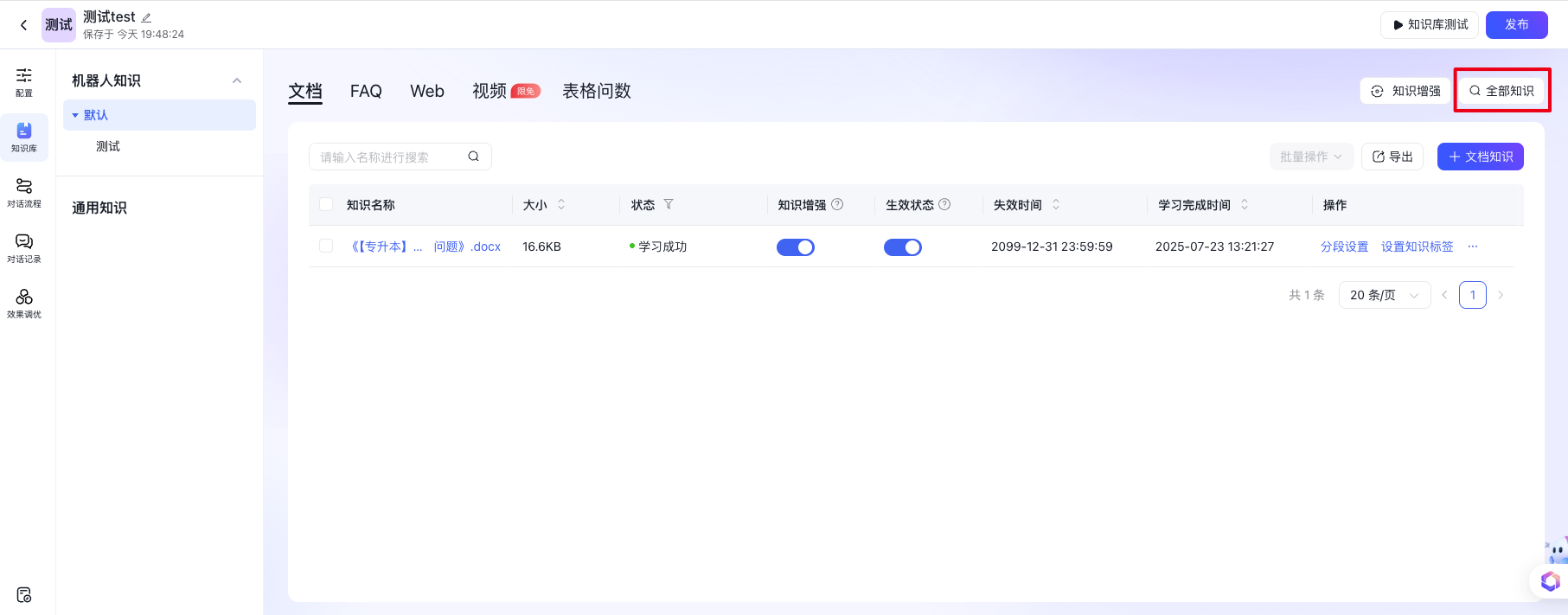Open 效果调优 sidebar icon
Viewport: 1568px width, 615px height.
pos(24,303)
